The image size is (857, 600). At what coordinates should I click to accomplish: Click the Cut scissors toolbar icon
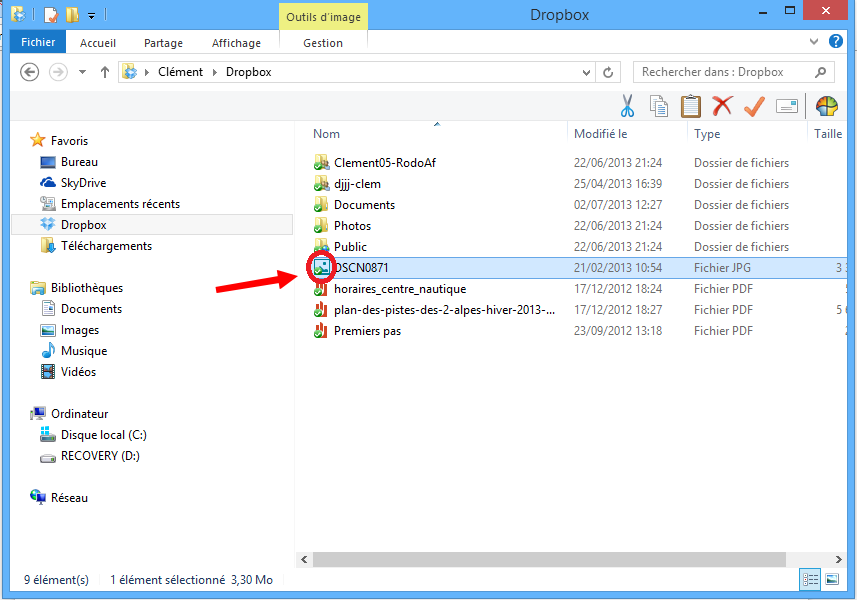627,106
